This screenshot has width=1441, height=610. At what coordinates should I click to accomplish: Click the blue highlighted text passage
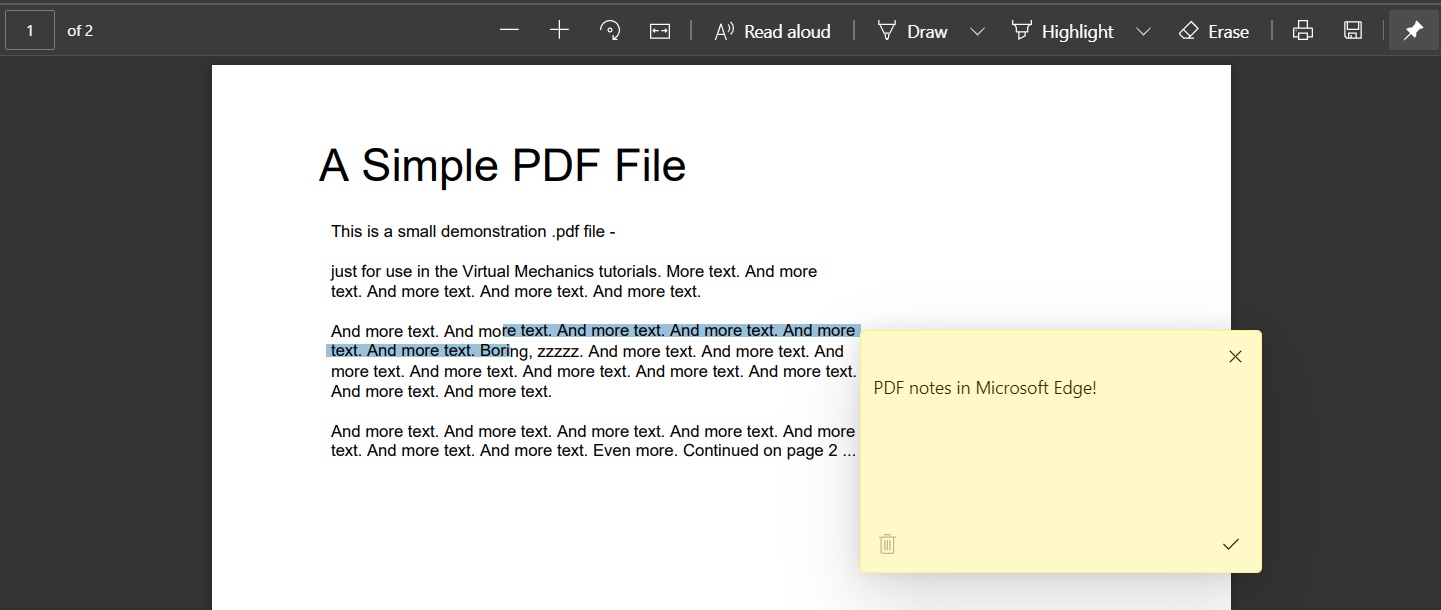(680, 331)
